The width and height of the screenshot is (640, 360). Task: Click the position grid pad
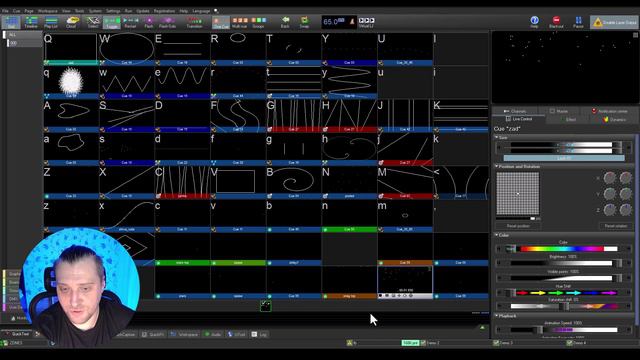coord(518,193)
